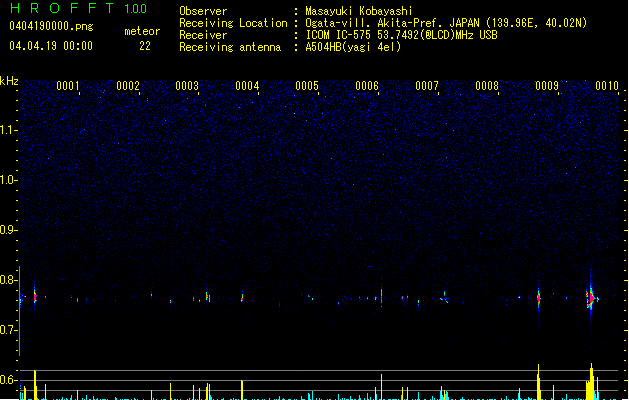Click the 0.6 kHz axis label

point(8,380)
